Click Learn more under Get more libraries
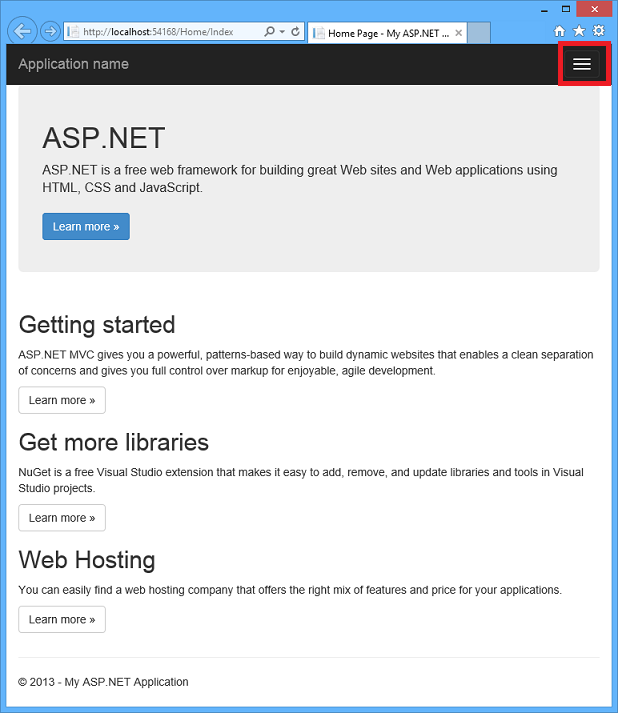The image size is (619, 714). 62,518
